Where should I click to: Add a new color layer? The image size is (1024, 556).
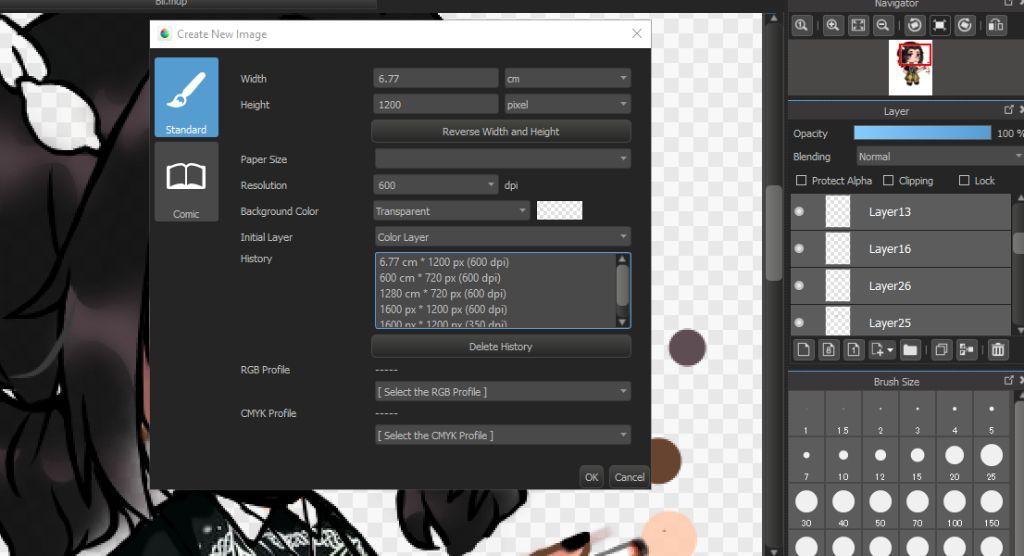click(803, 350)
